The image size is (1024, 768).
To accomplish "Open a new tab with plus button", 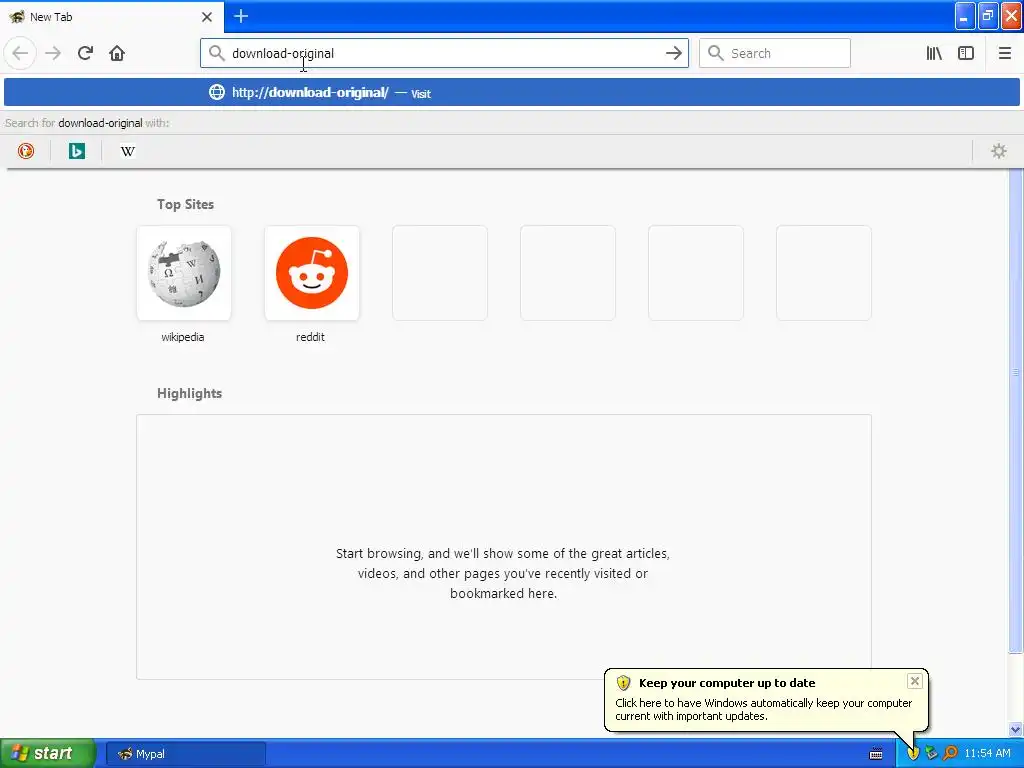I will pos(241,16).
